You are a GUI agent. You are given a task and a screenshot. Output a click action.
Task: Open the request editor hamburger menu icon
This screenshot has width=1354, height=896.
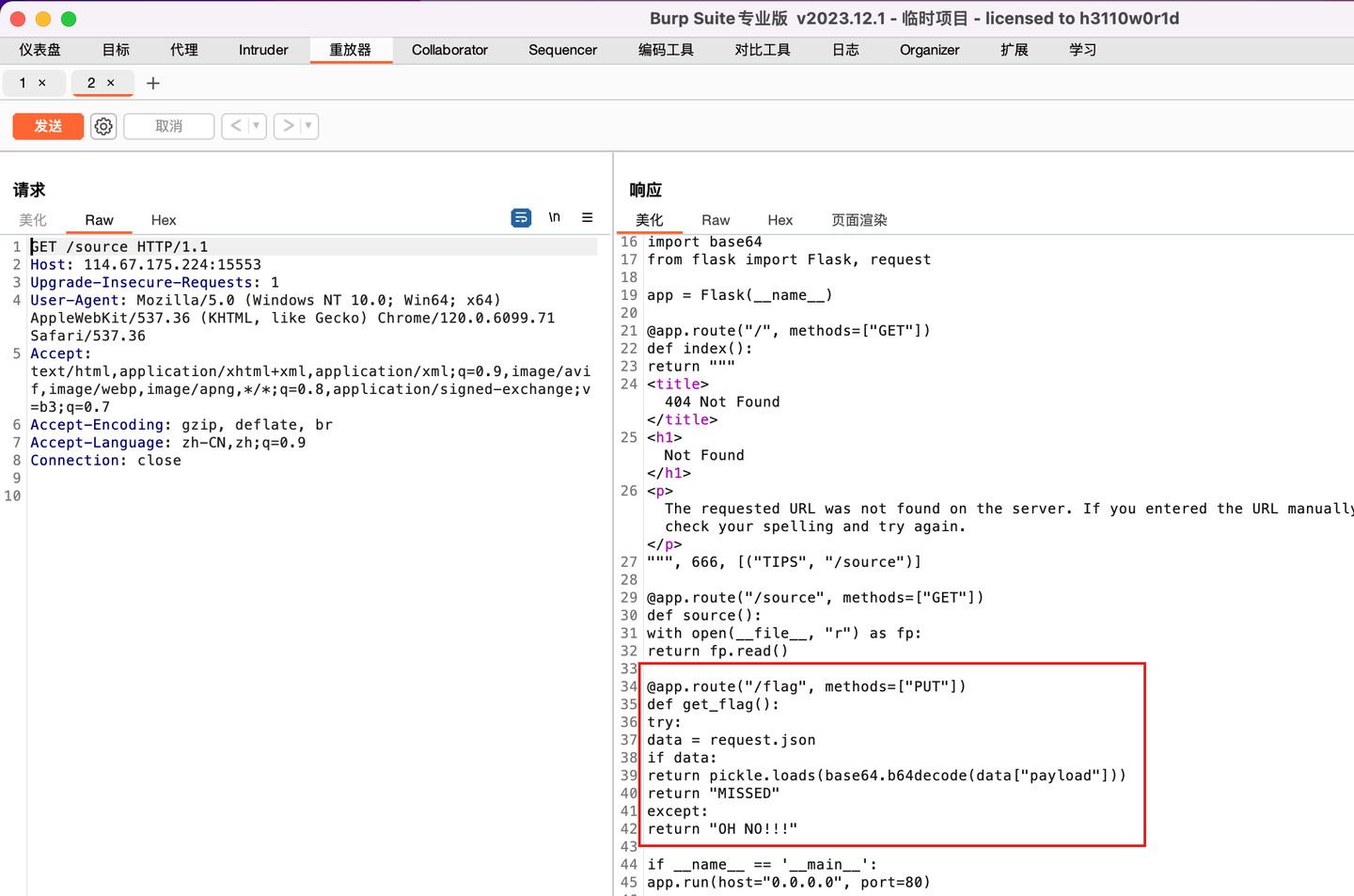pyautogui.click(x=588, y=217)
